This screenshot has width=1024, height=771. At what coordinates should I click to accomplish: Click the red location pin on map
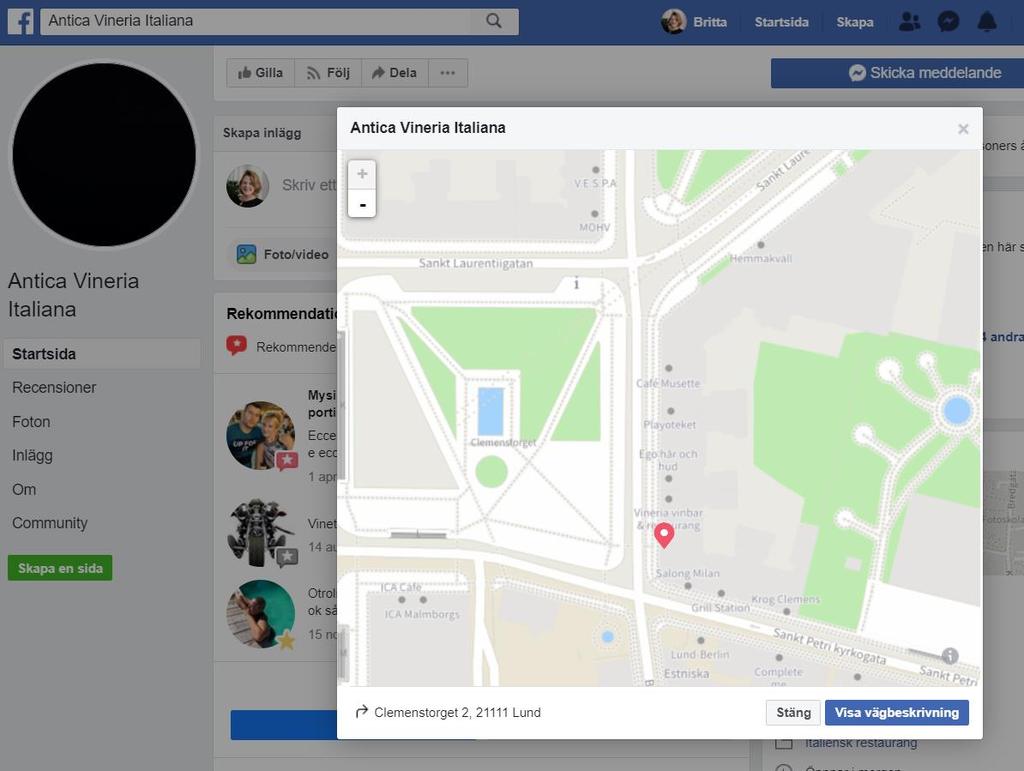(664, 535)
